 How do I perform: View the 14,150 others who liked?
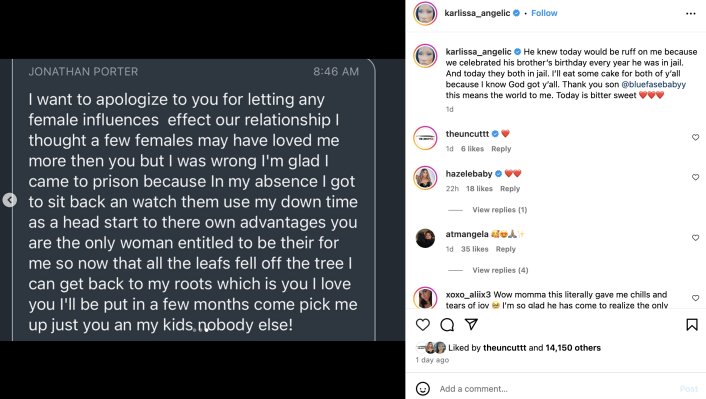pos(573,348)
